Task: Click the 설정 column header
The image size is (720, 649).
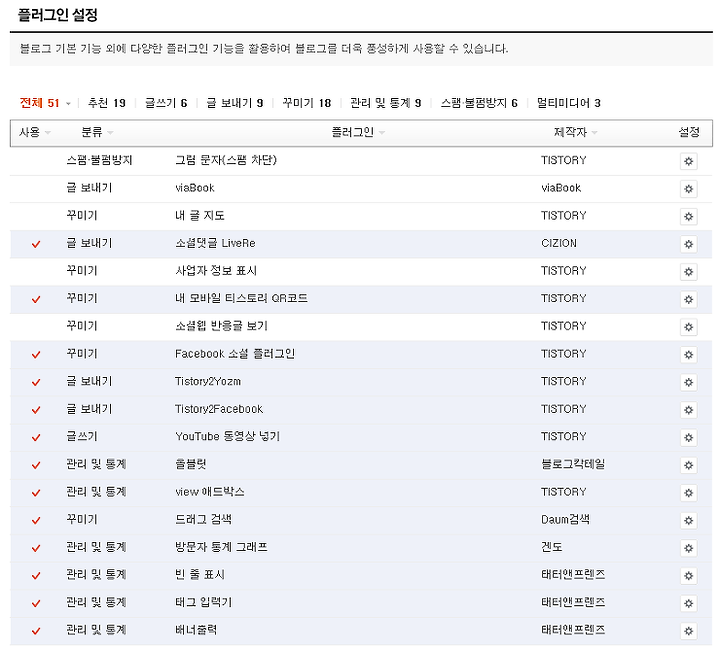Action: [689, 133]
